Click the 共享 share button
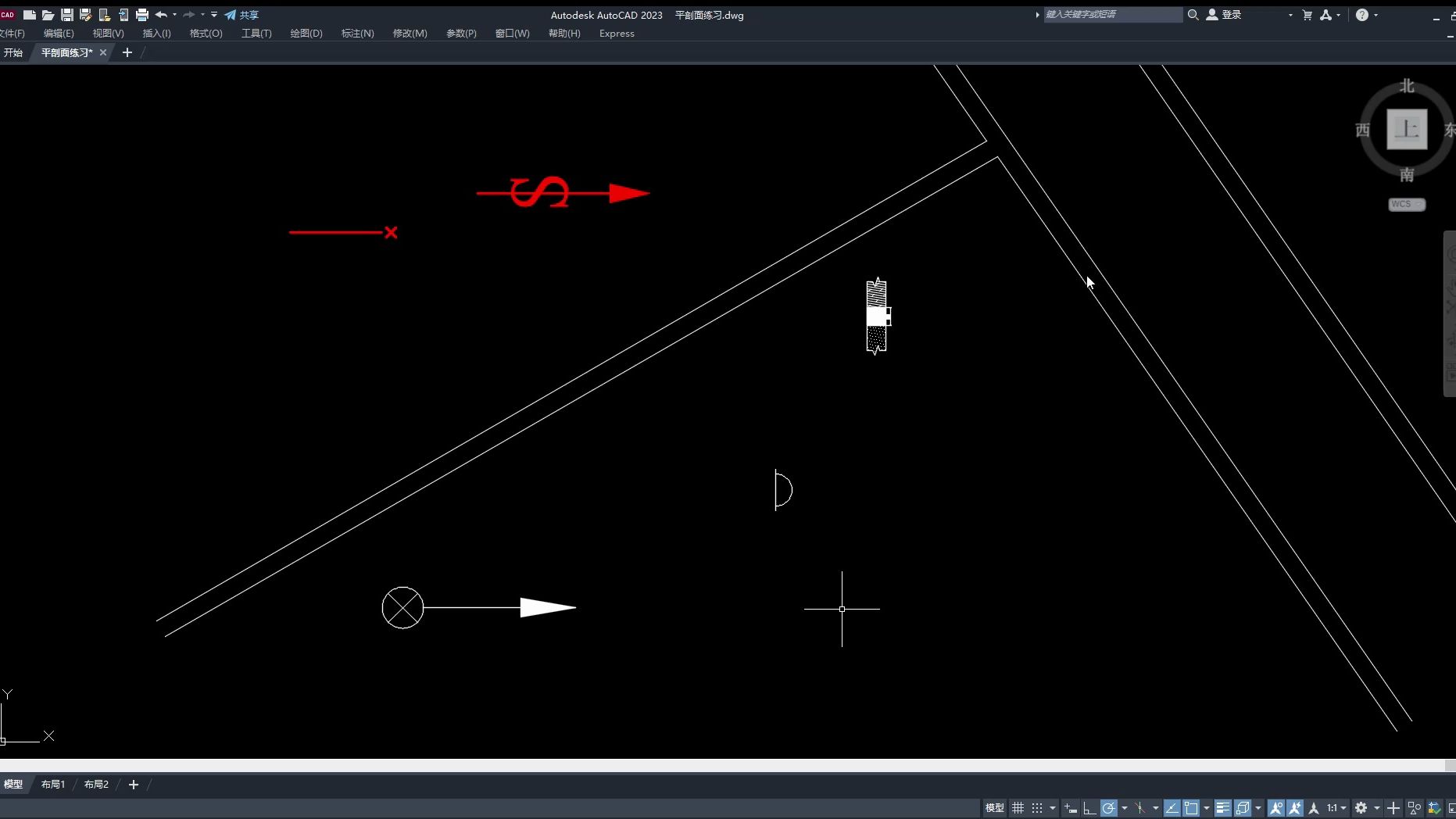 [241, 15]
